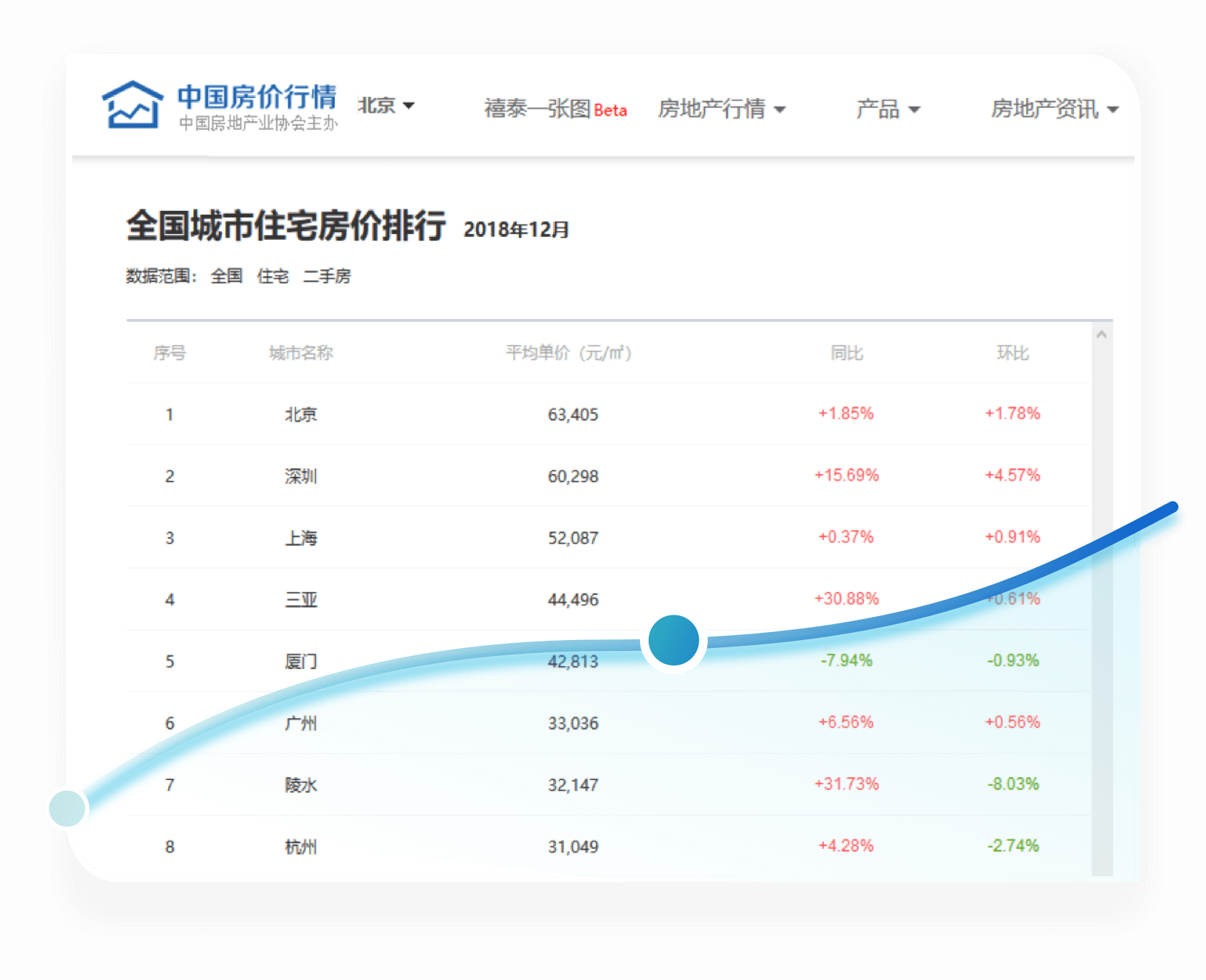Select city 深圳 in the ranking table
Viewport: 1206px width, 980px height.
[301, 476]
